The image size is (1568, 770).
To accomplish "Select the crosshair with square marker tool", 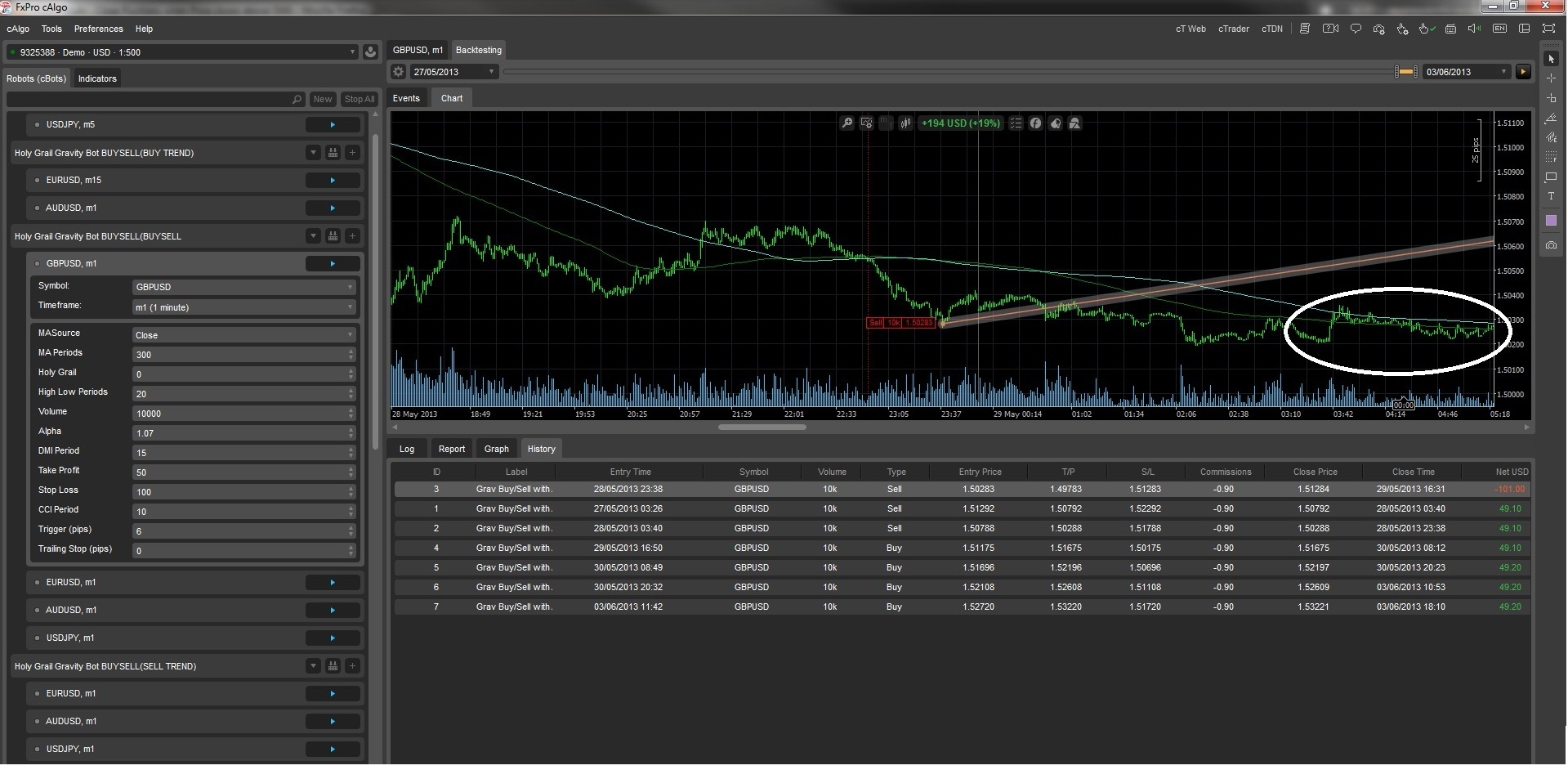I will (1551, 98).
